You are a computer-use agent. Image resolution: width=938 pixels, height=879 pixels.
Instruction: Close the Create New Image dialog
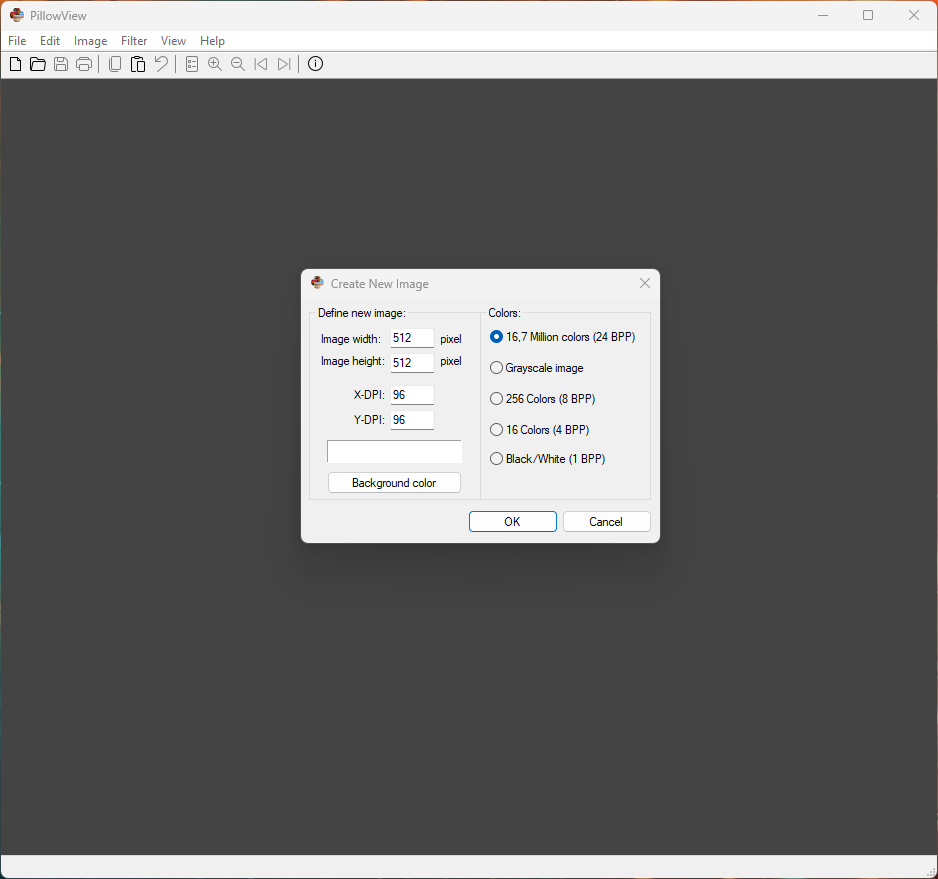click(x=644, y=283)
